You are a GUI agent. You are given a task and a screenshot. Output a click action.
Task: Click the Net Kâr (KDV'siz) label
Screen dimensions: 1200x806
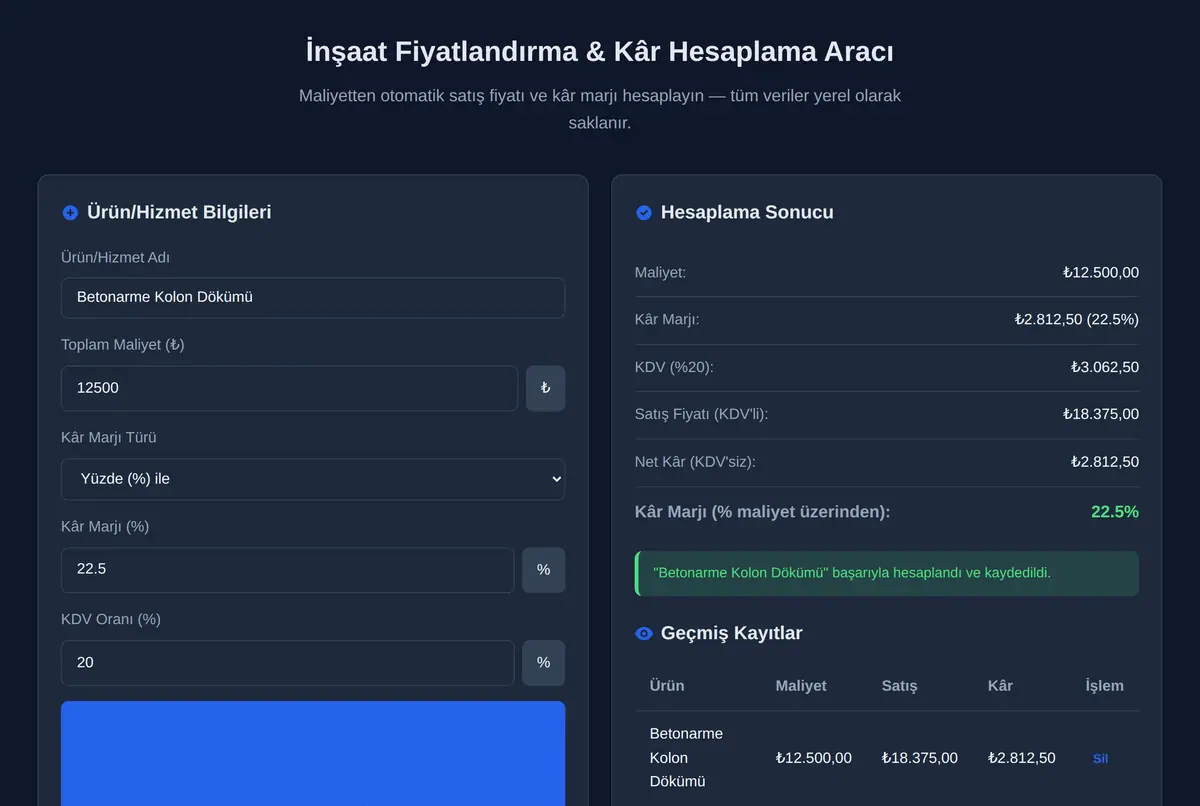(x=695, y=462)
